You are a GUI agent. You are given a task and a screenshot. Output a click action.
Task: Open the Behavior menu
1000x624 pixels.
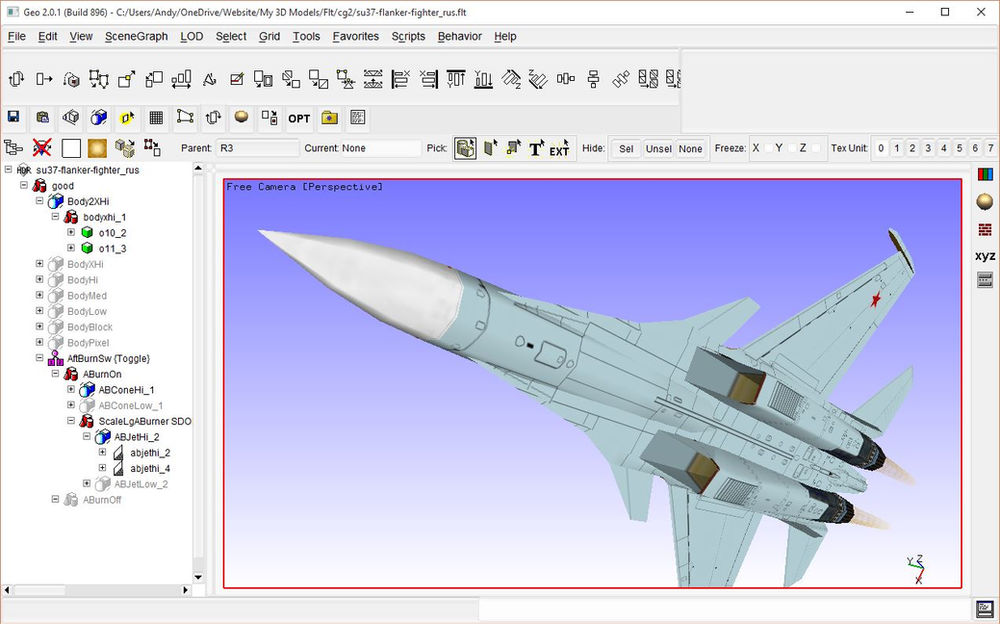pos(459,36)
